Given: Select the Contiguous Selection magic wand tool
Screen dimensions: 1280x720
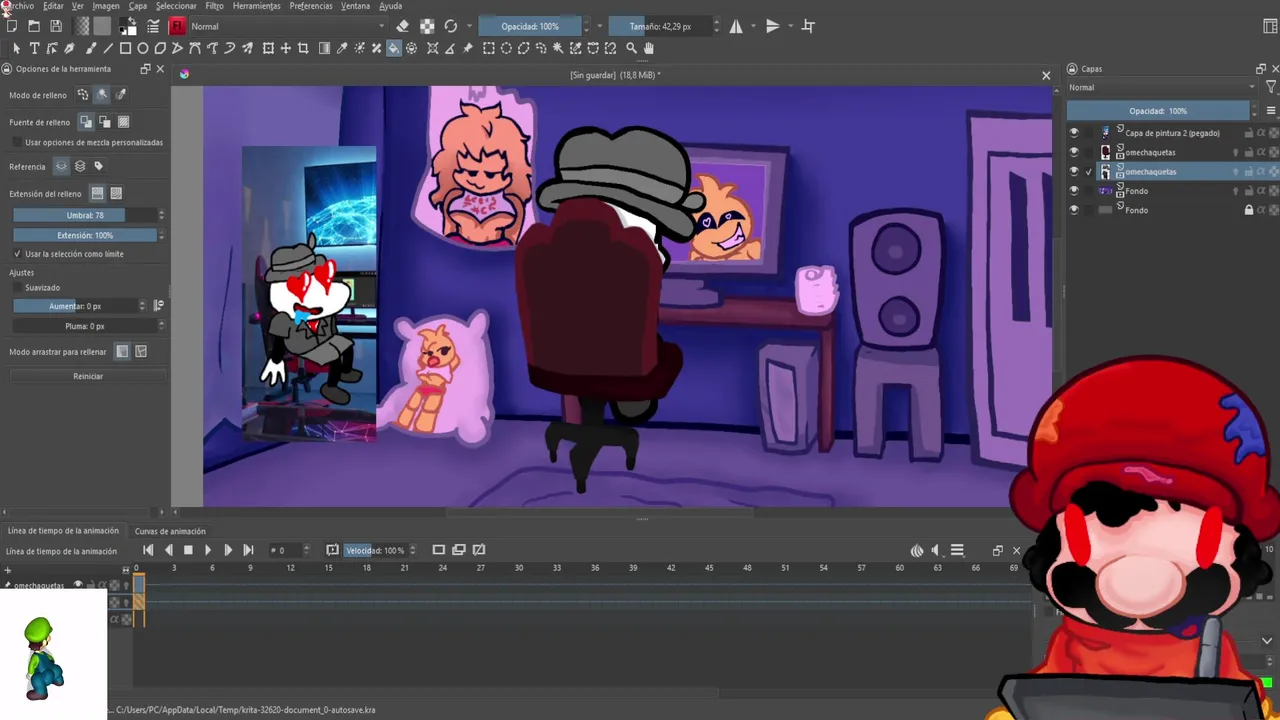Looking at the screenshot, I should pyautogui.click(x=558, y=48).
